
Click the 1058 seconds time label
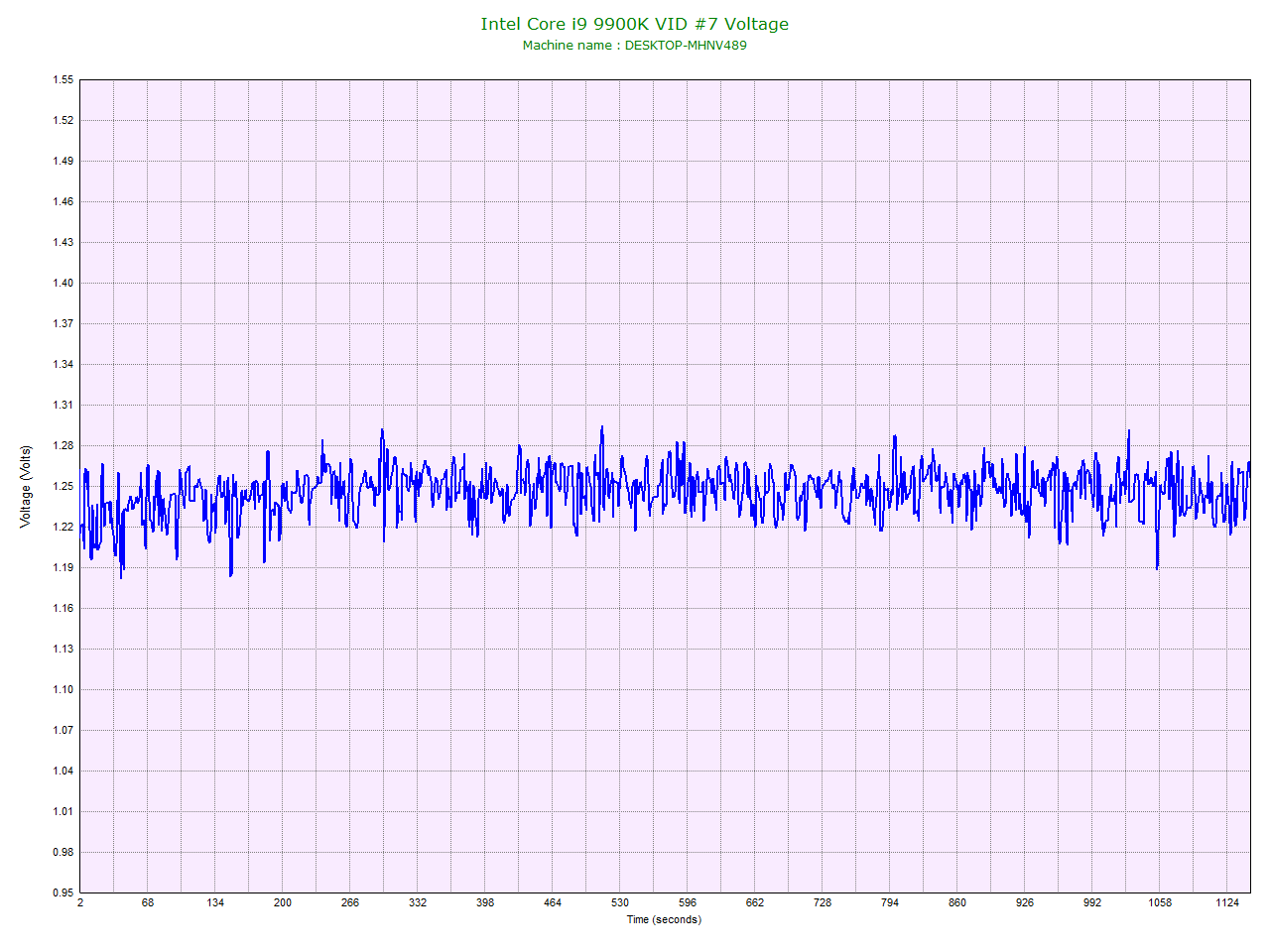pos(1160,902)
